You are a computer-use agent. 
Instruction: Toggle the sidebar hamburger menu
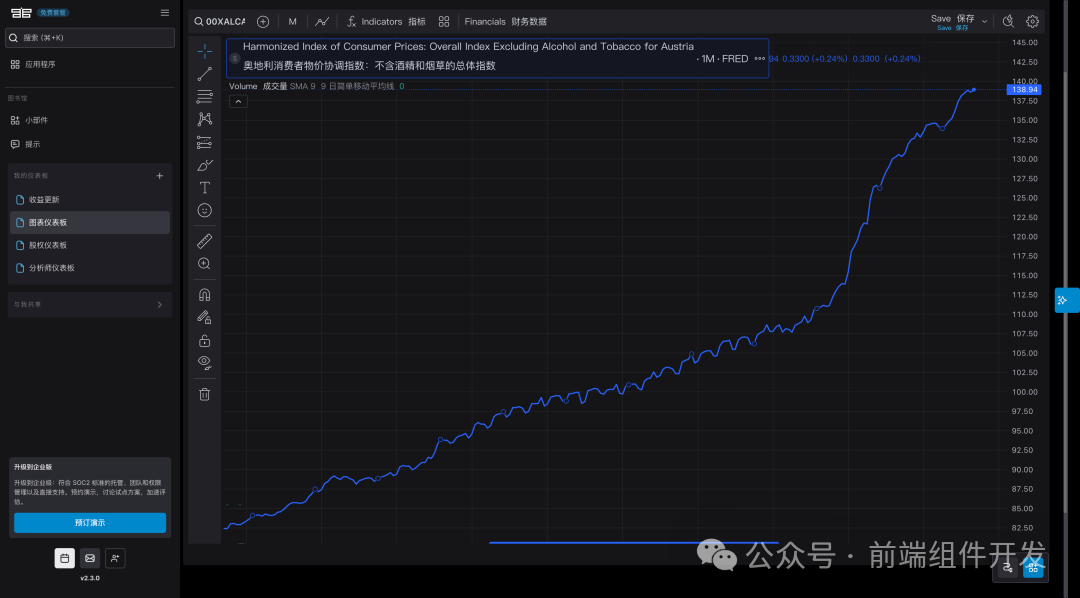point(165,12)
